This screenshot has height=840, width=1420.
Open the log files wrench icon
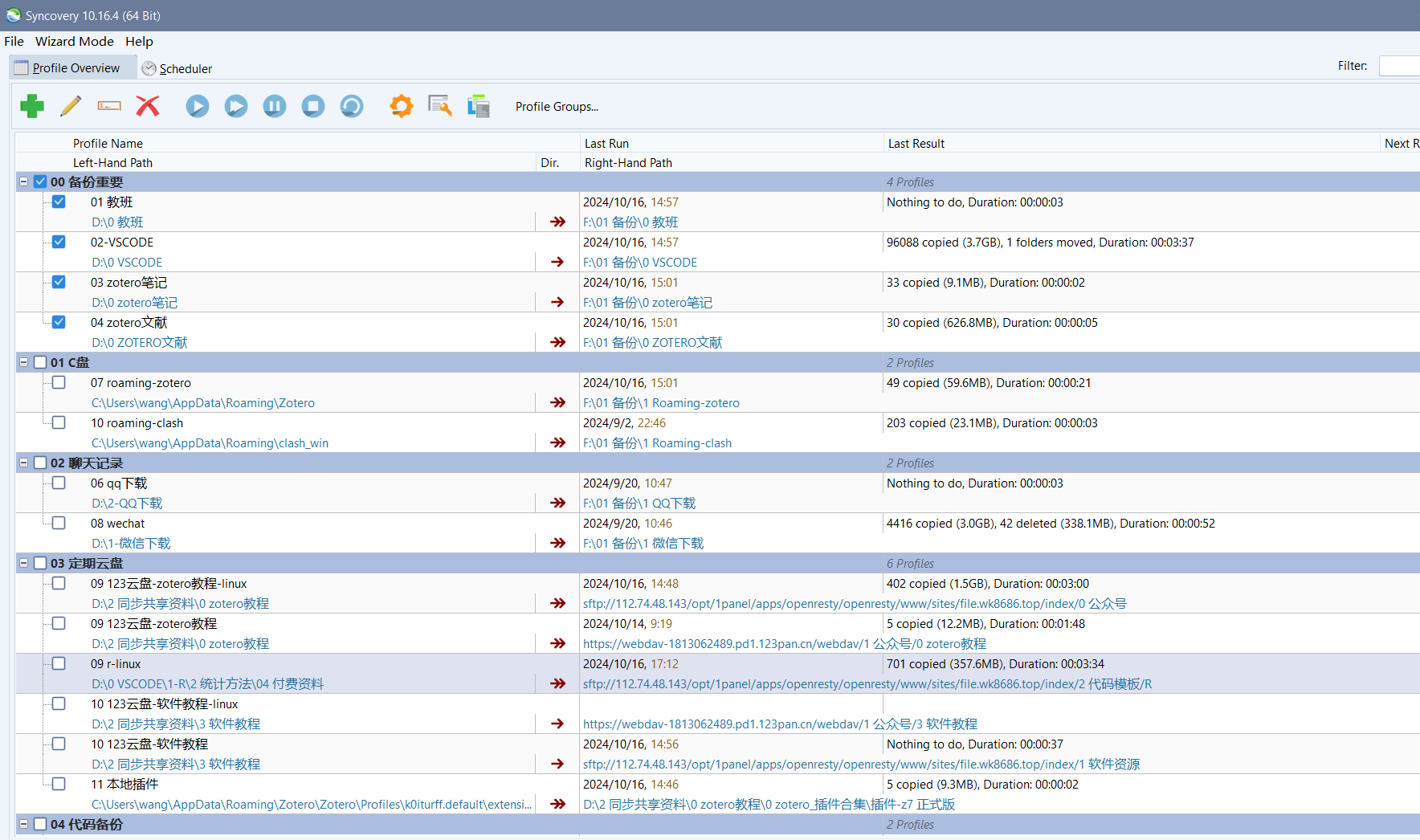(x=440, y=106)
